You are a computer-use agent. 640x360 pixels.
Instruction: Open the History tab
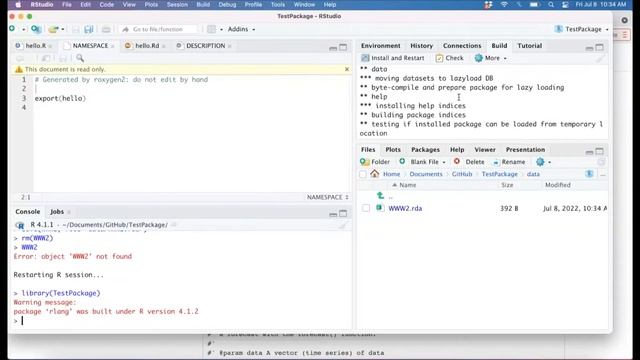[421, 46]
